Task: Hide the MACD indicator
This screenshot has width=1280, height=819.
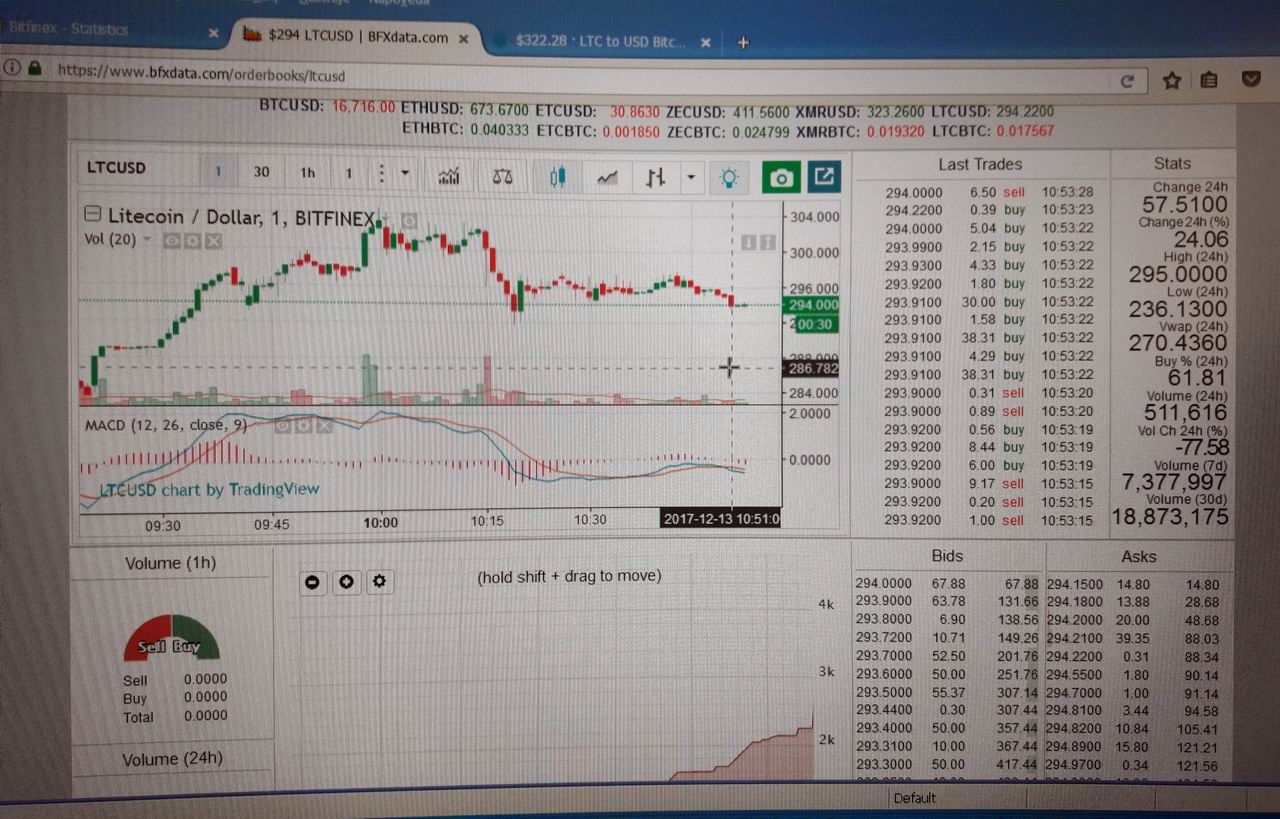Action: [x=283, y=426]
